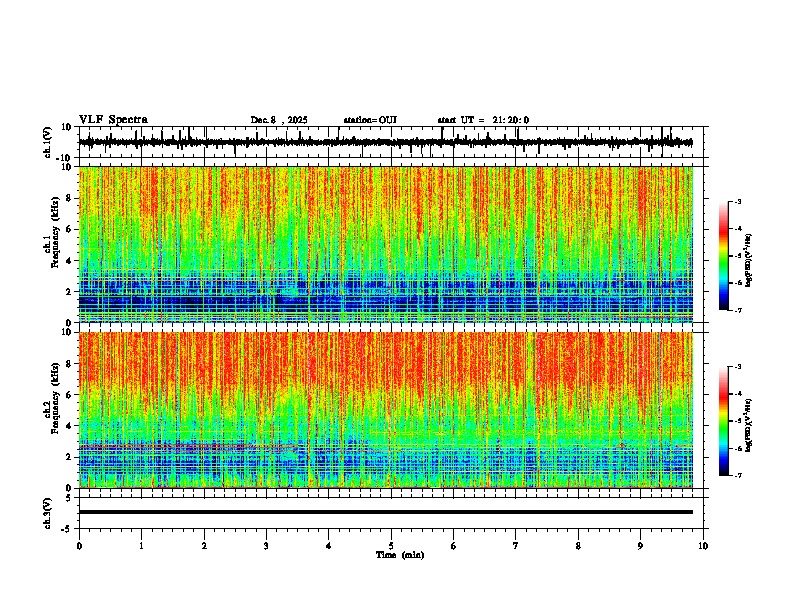
Task: Click time axis tick label "8"
Action: point(578,546)
